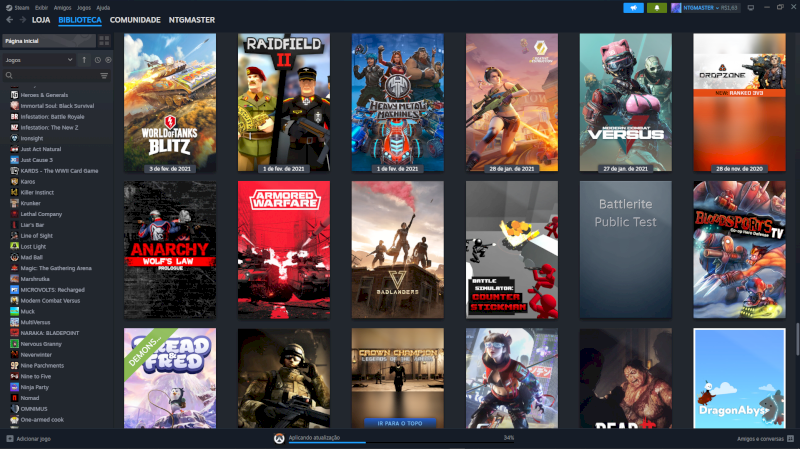The image size is (800, 449).
Task: Open Bloodsports TV cover
Action: click(739, 250)
